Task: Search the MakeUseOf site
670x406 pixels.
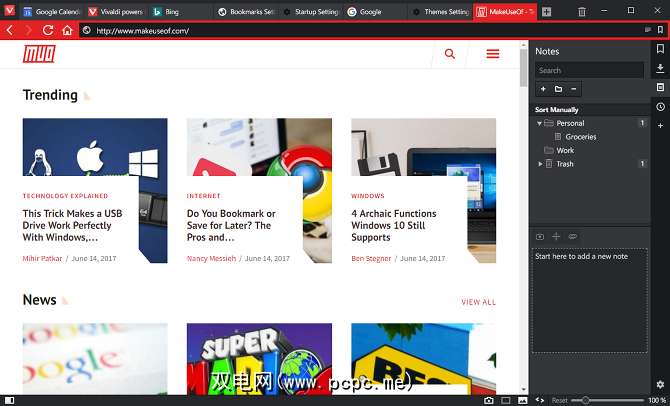Action: (450, 54)
